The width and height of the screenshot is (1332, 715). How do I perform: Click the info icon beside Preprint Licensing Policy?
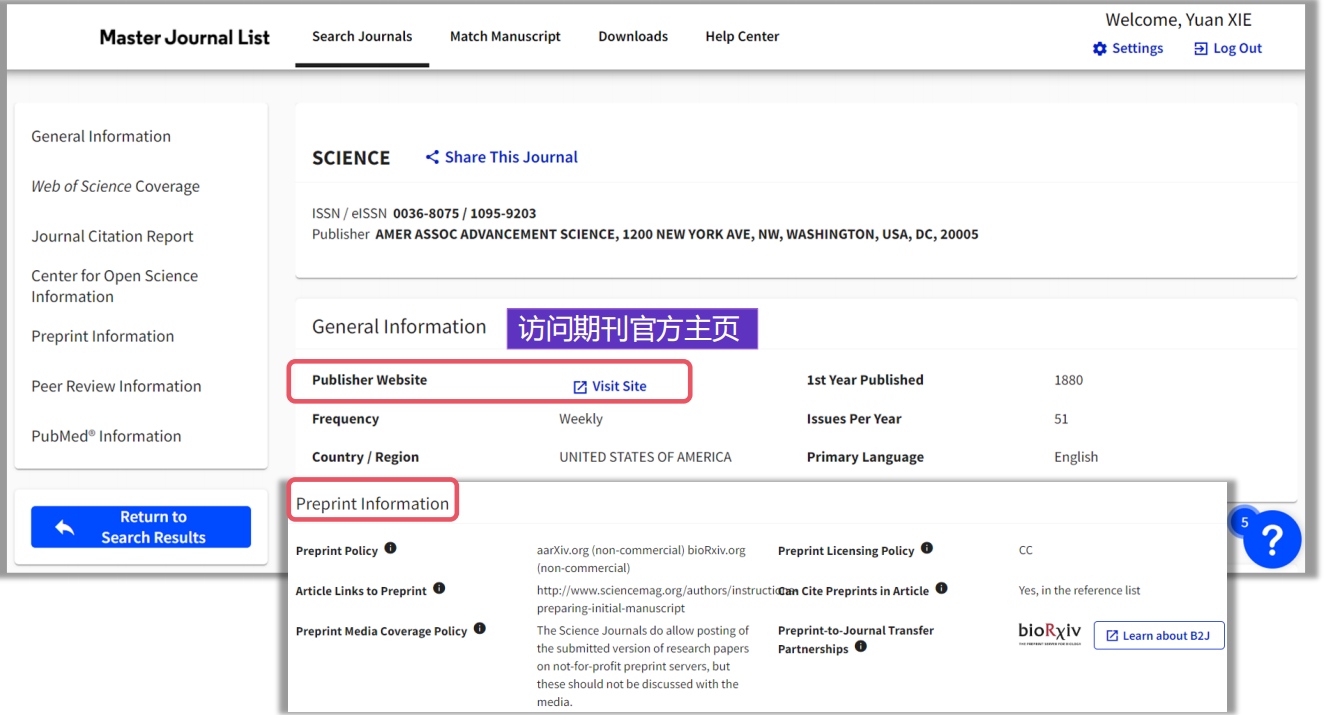click(926, 547)
